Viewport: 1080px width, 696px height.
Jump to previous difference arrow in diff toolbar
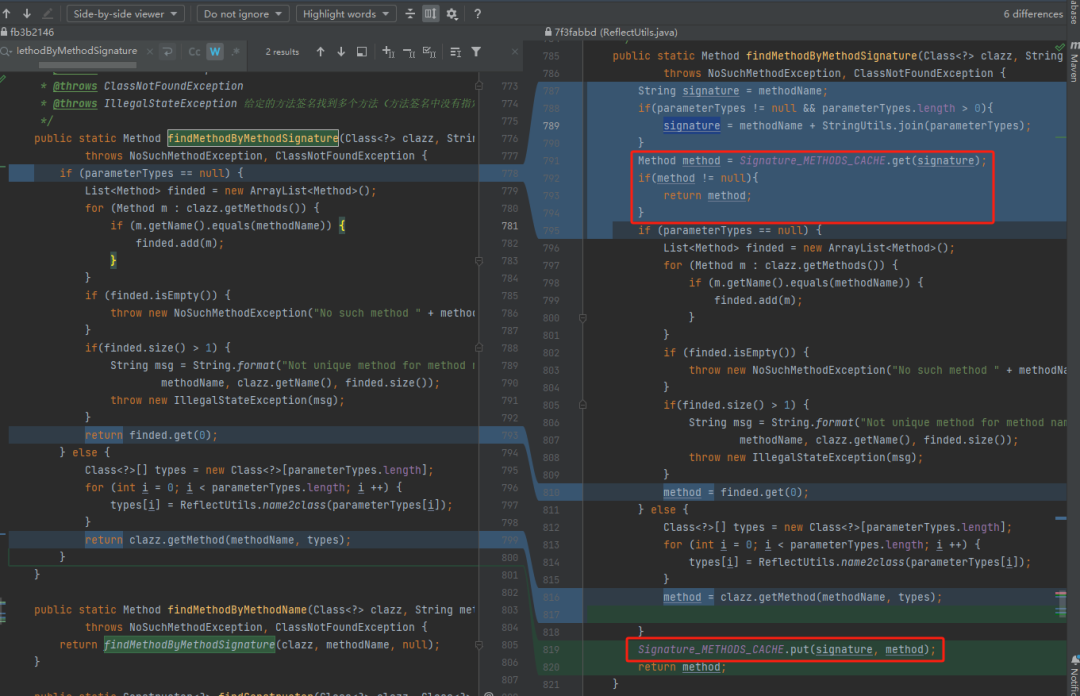click(7, 13)
